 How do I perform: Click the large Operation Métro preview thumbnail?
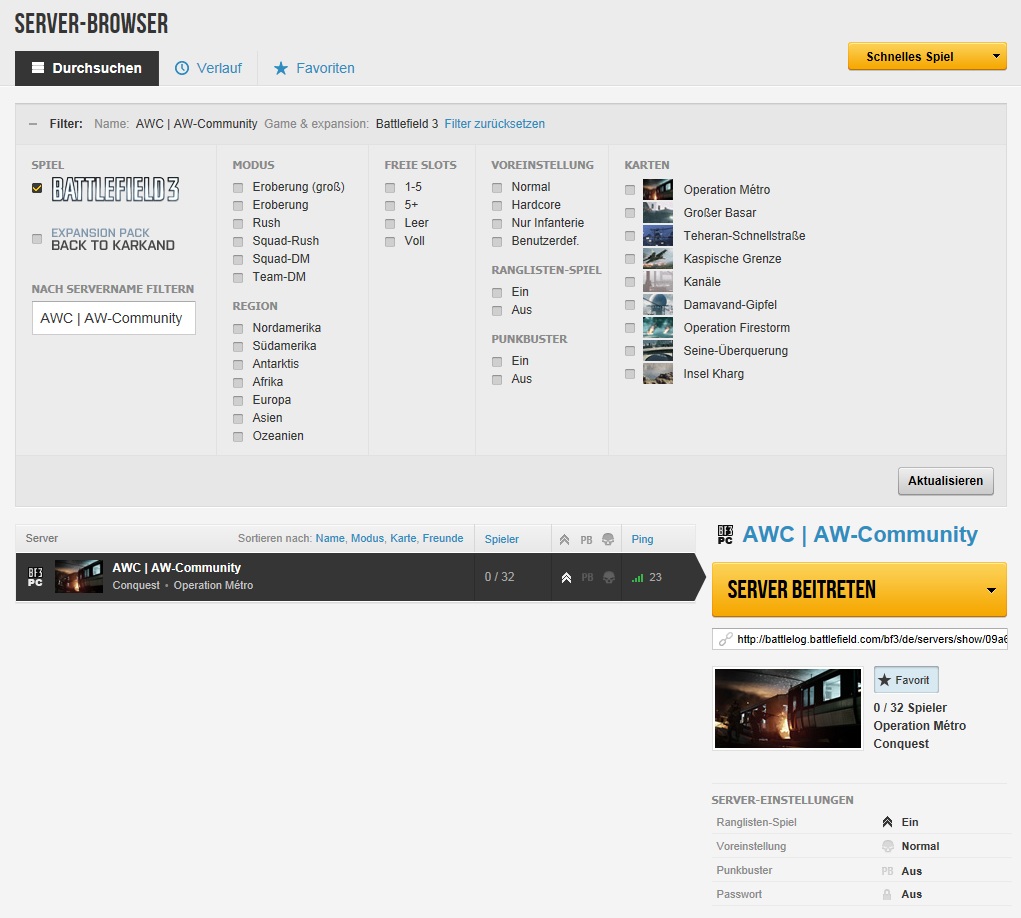click(788, 708)
